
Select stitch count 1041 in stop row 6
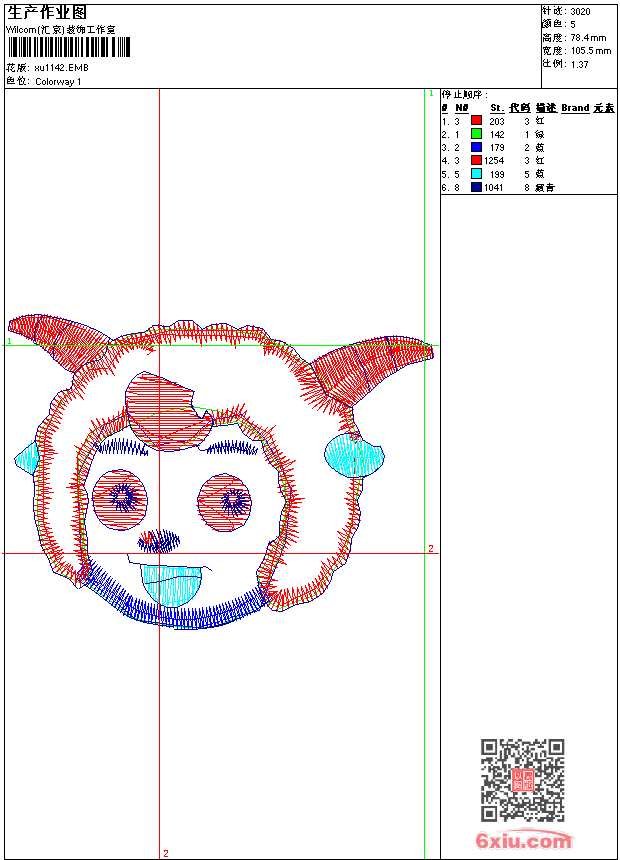494,188
